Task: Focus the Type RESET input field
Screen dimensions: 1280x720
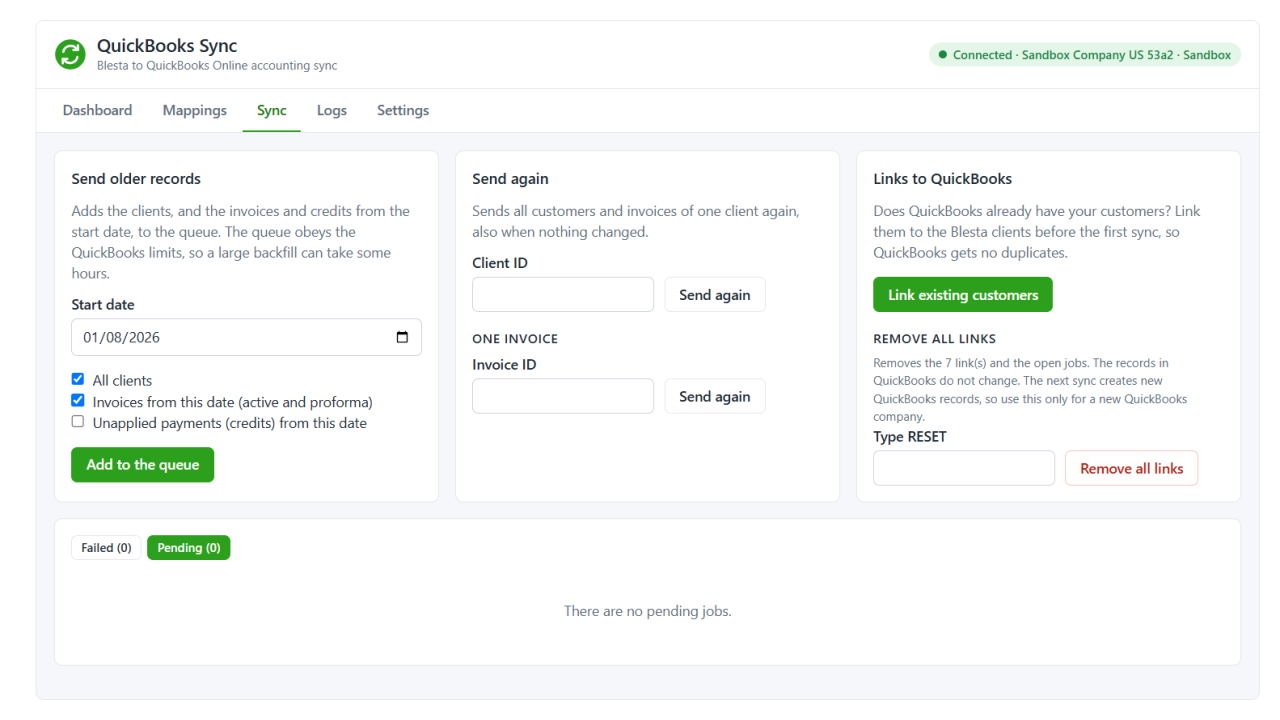Action: (x=964, y=469)
